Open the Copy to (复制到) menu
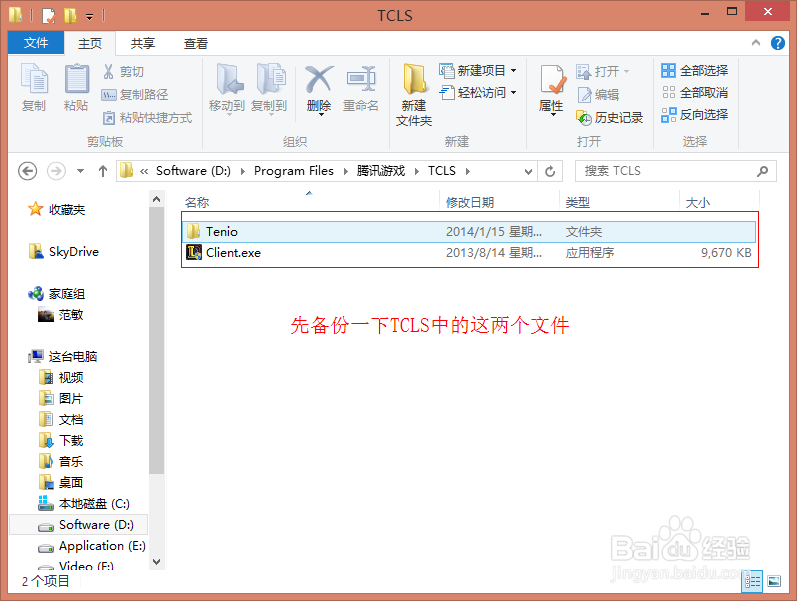 click(x=269, y=88)
